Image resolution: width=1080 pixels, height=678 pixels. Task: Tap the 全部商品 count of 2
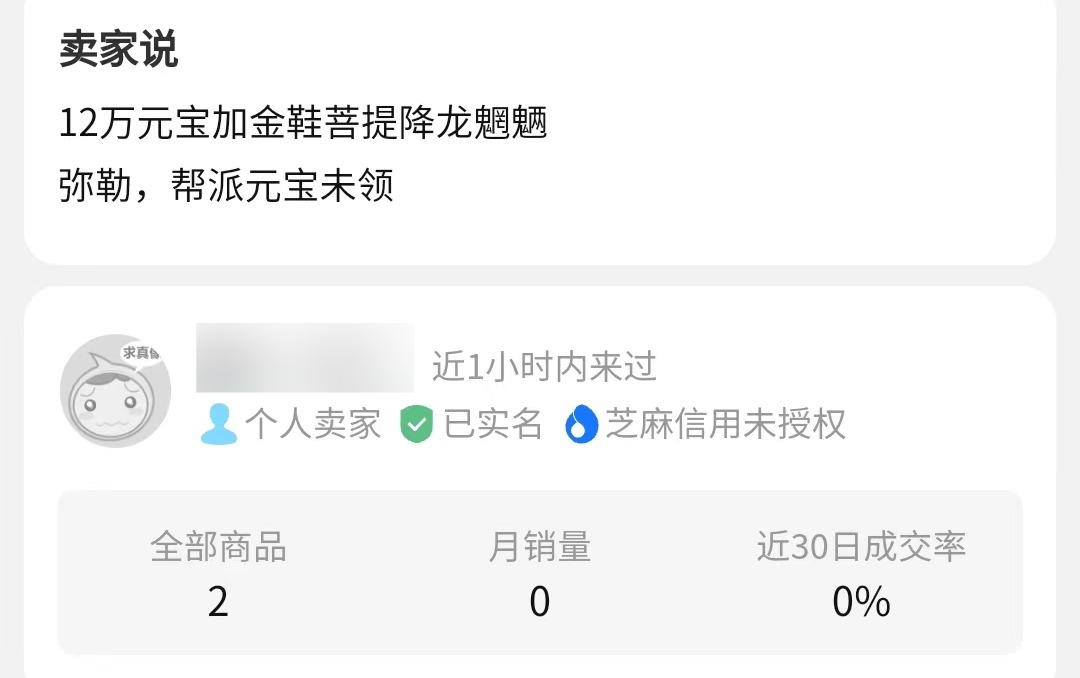[x=218, y=602]
